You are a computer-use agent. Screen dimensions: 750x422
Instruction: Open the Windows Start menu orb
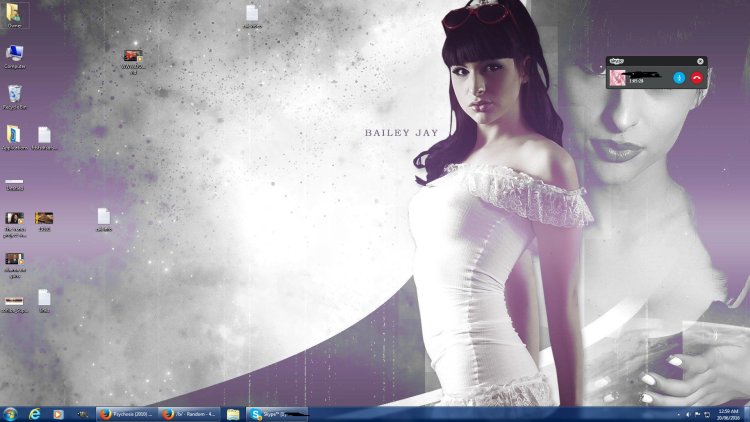coord(10,414)
